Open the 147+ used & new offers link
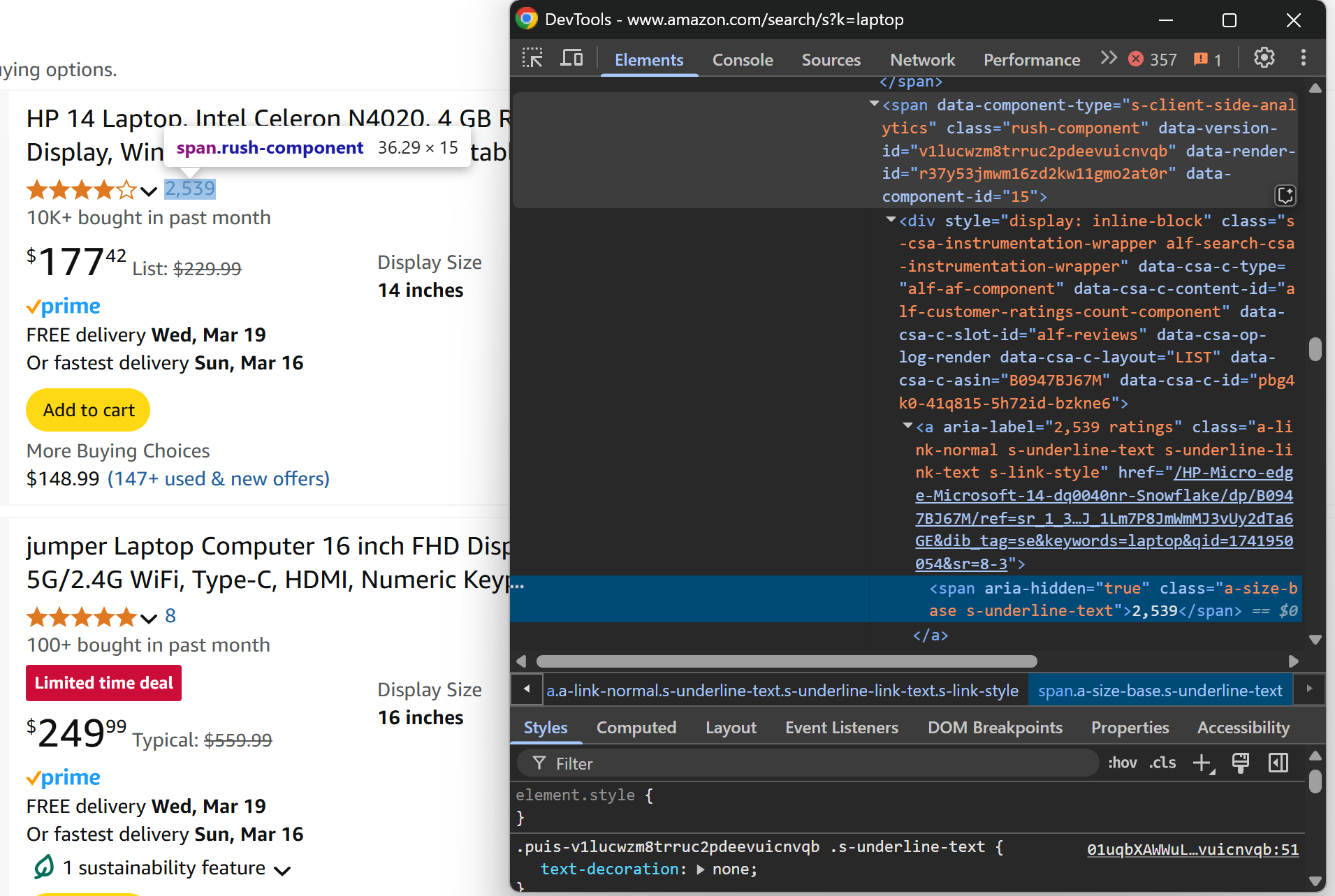The image size is (1335, 896). point(218,479)
